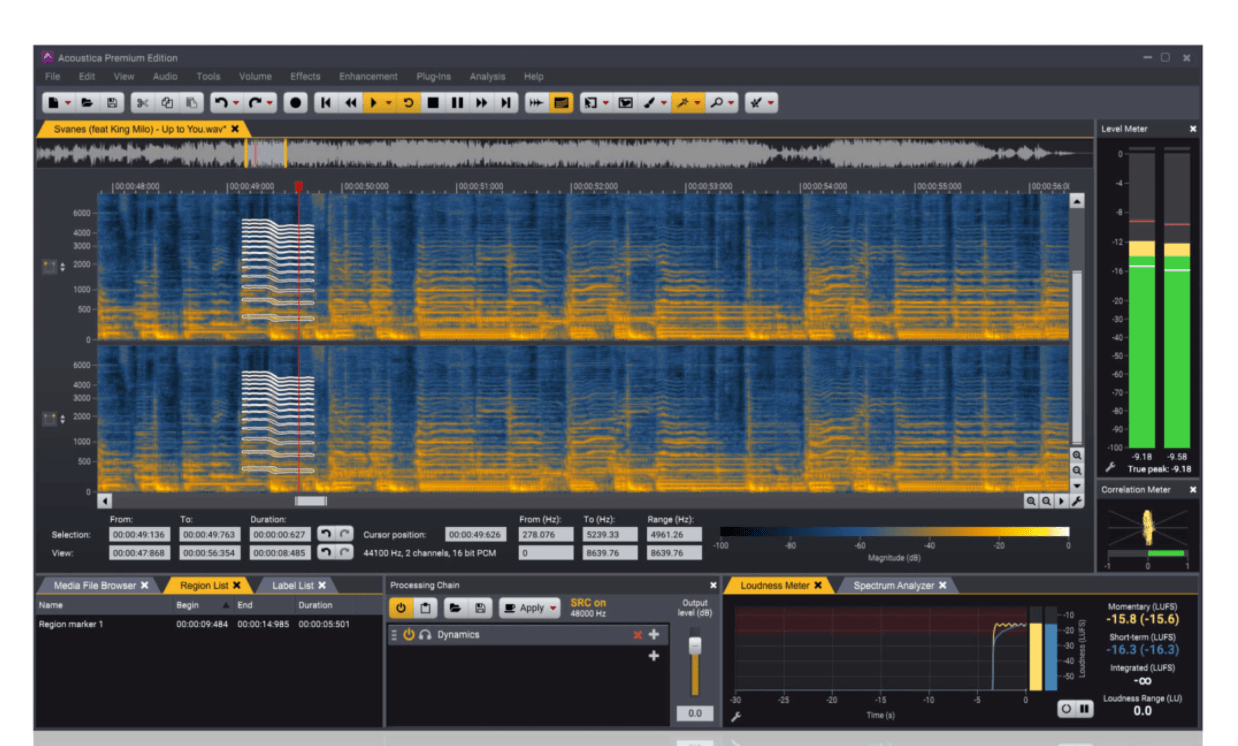1238x746 pixels.
Task: Open the retouch tool dropdown at toolbar end
Action: [771, 102]
